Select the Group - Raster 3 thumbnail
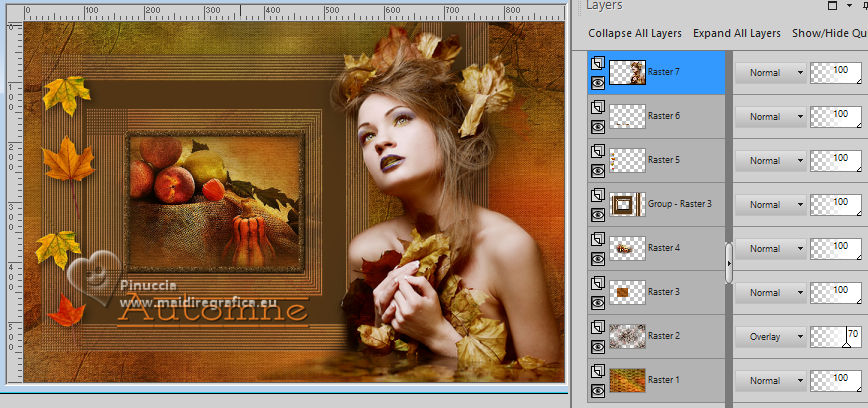The height and width of the screenshot is (408, 868). (x=627, y=204)
